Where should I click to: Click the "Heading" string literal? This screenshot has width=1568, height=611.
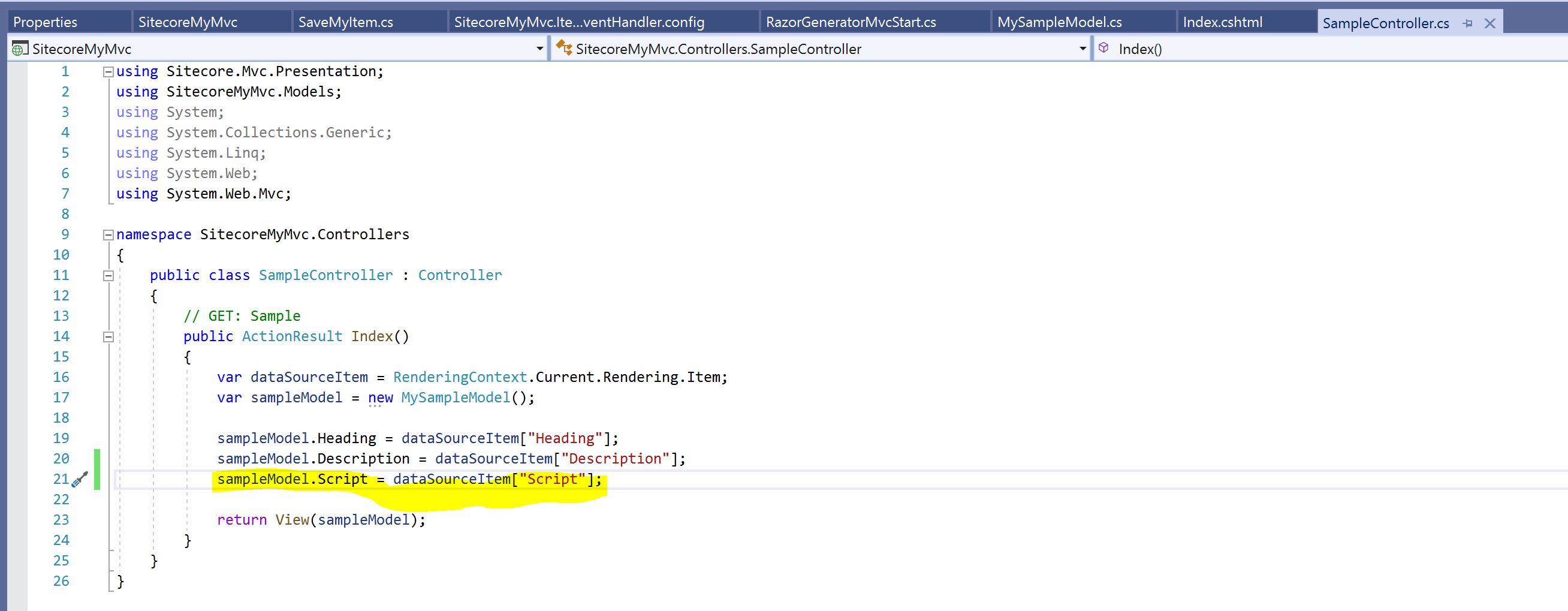coord(565,438)
